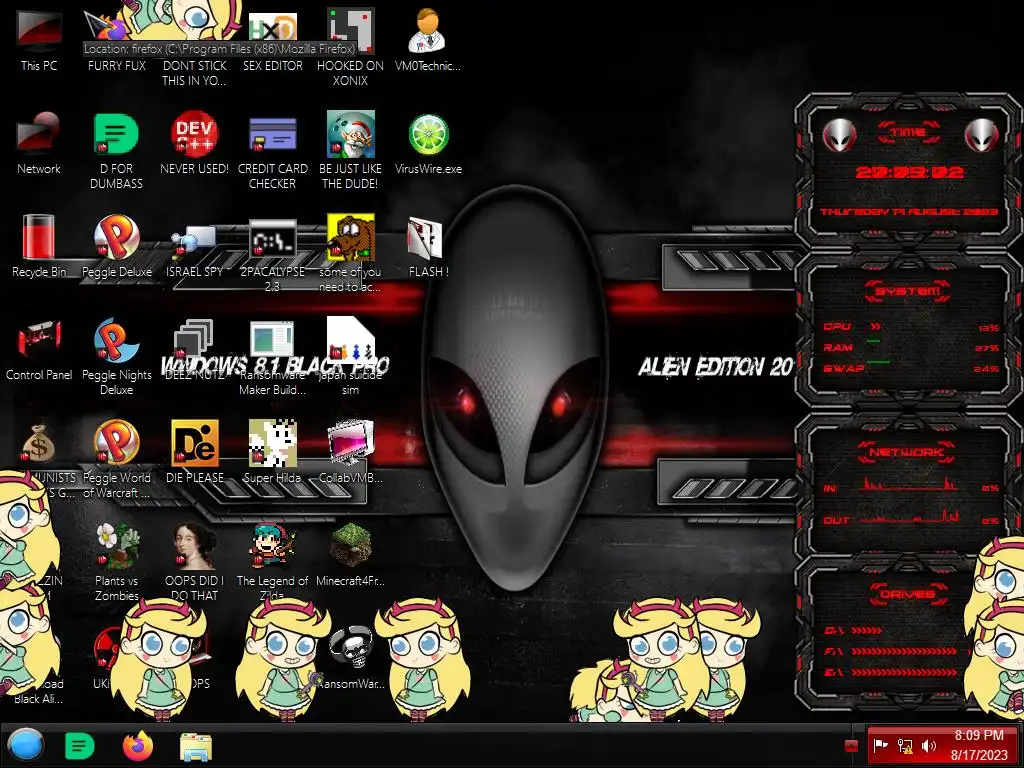The width and height of the screenshot is (1024, 768).
Task: Open the Recycle Bin
Action: [39, 247]
